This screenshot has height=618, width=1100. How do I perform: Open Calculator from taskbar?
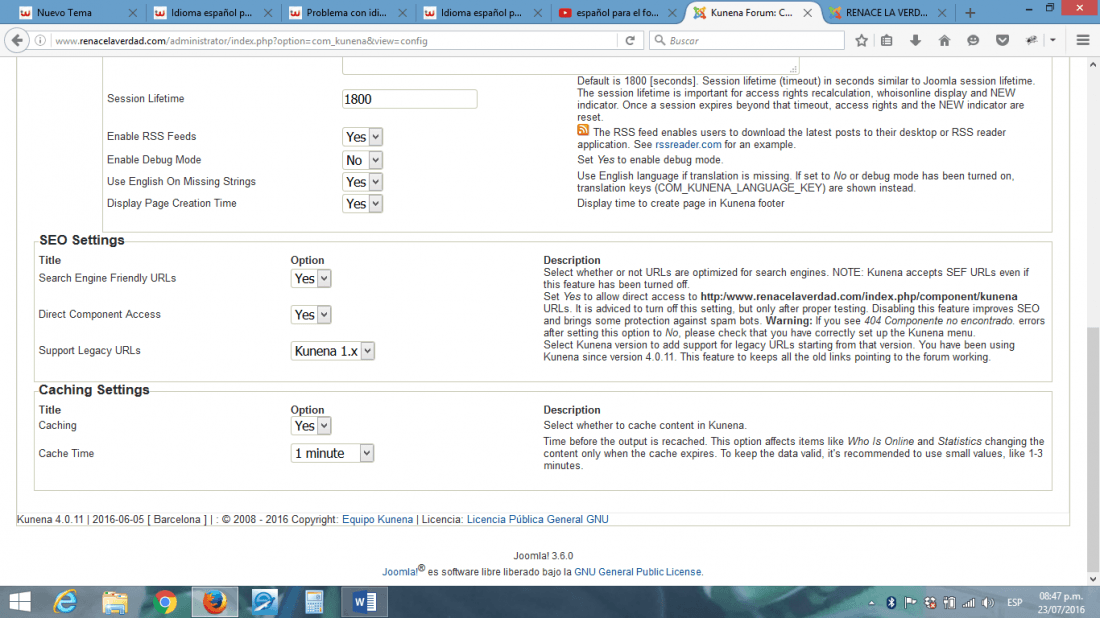314,602
